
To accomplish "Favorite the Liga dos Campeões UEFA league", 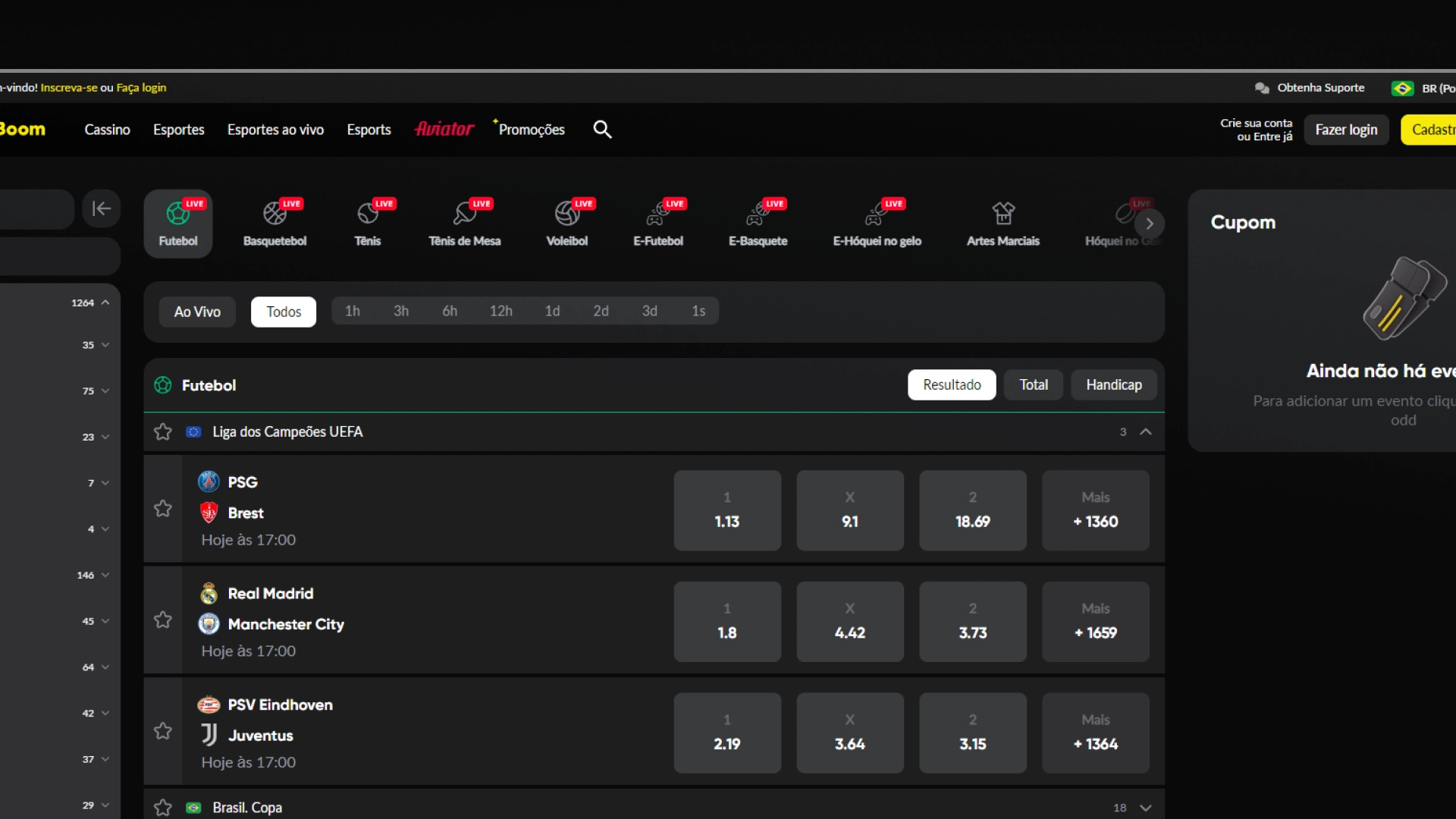I will tap(163, 431).
